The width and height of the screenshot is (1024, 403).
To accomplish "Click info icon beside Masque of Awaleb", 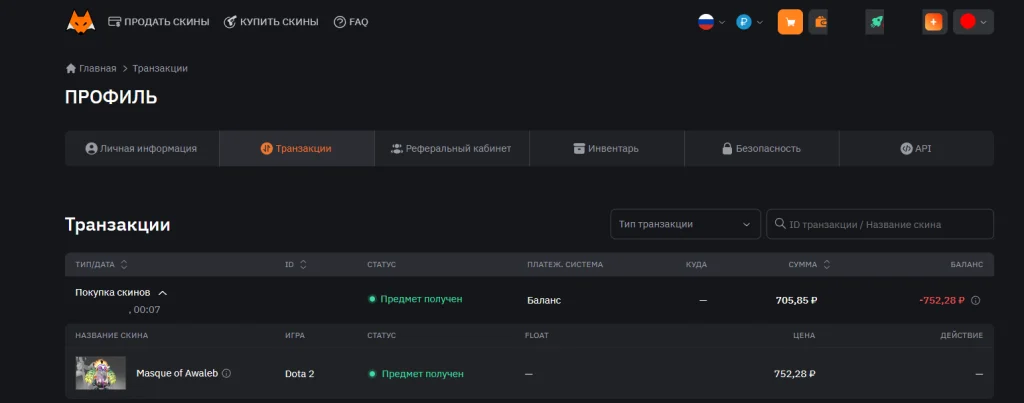I will click(227, 374).
